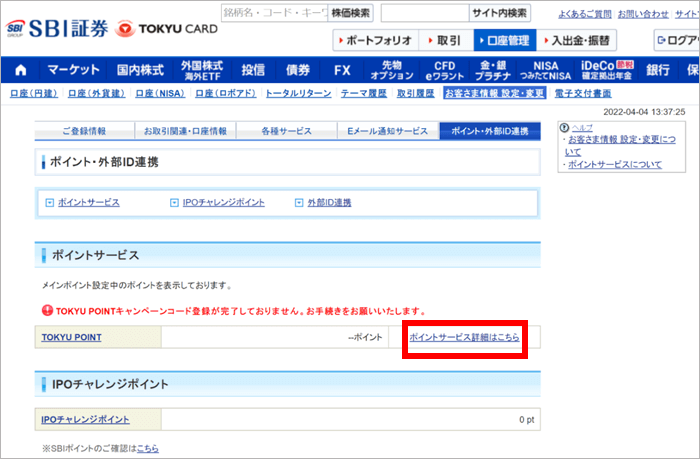Open the 入出金・振替 menu button
The width and height of the screenshot is (700, 459).
tap(577, 41)
